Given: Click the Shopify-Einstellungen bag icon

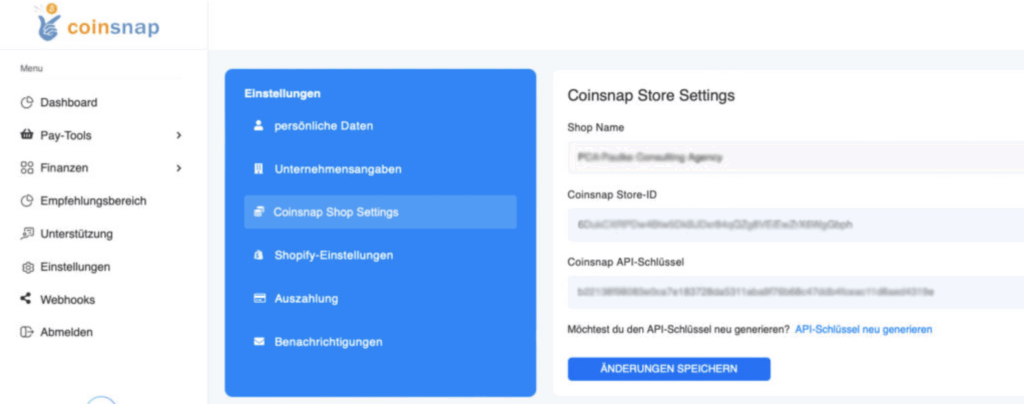Looking at the screenshot, I should click(x=259, y=255).
